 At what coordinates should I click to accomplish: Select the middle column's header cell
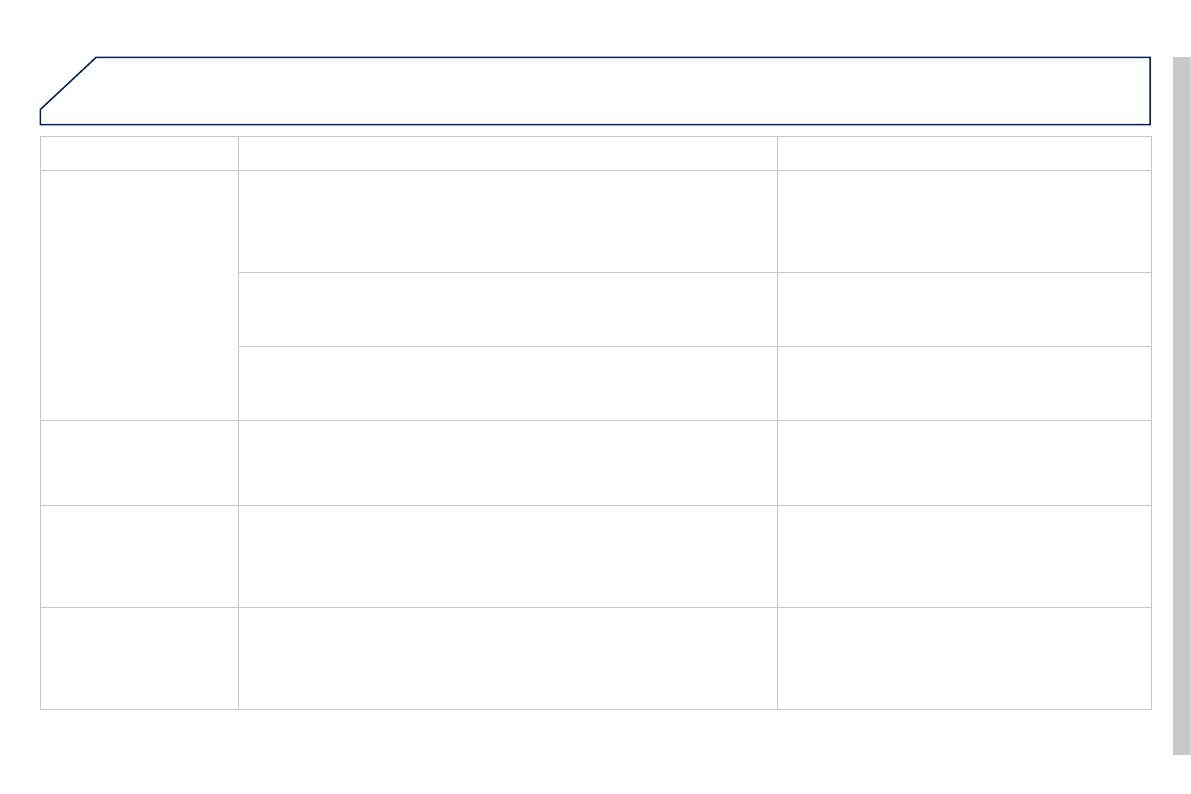point(507,153)
